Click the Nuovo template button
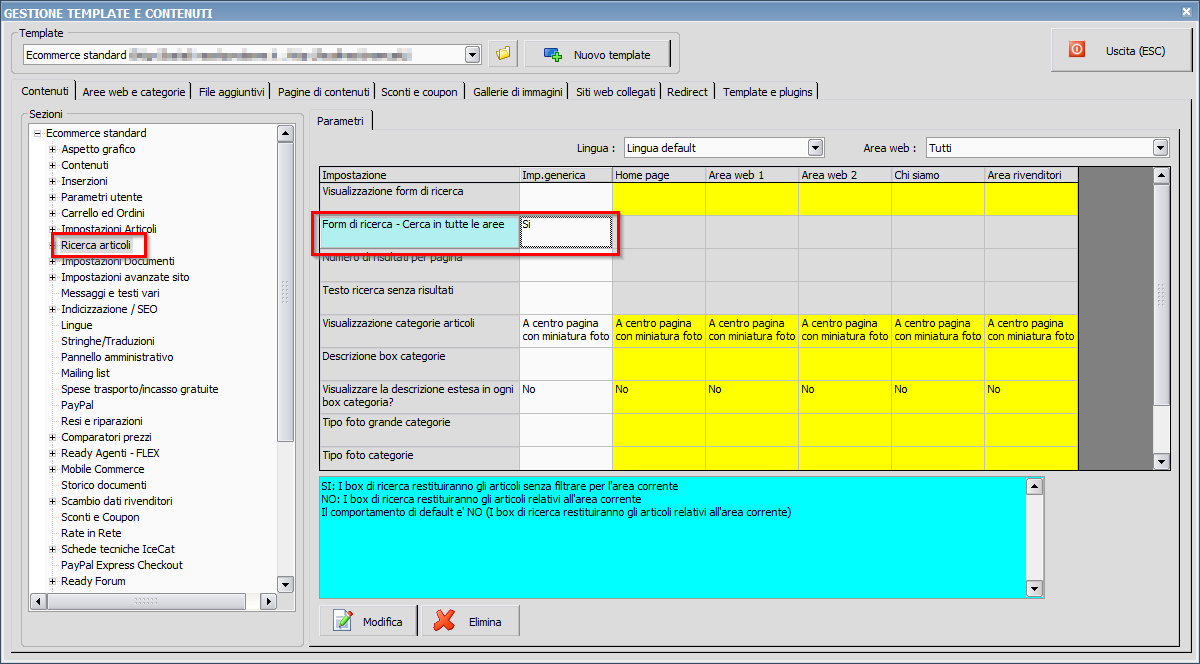Viewport: 1200px width, 664px height. [x=597, y=55]
